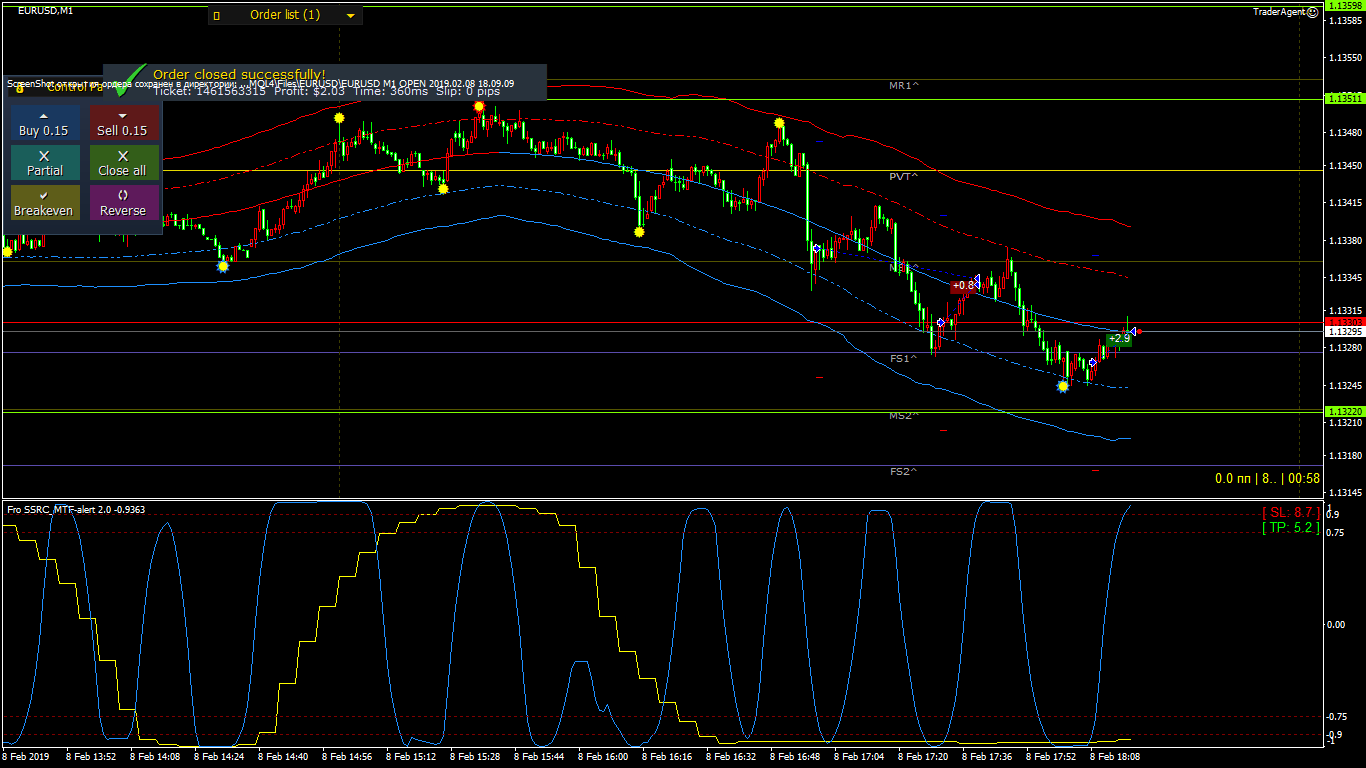
Task: Click the Sell 0.15 button
Action: click(x=124, y=123)
